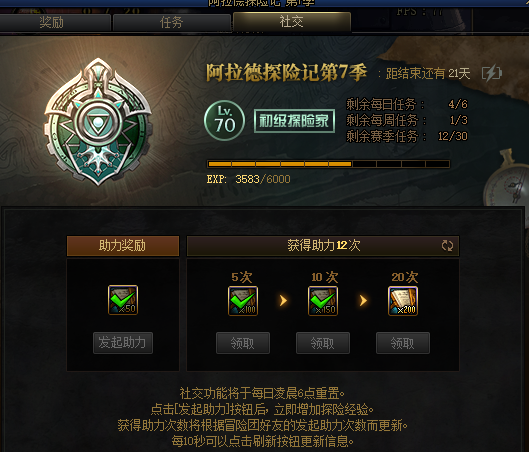Click the 10次 x150 reward icon

click(x=323, y=301)
